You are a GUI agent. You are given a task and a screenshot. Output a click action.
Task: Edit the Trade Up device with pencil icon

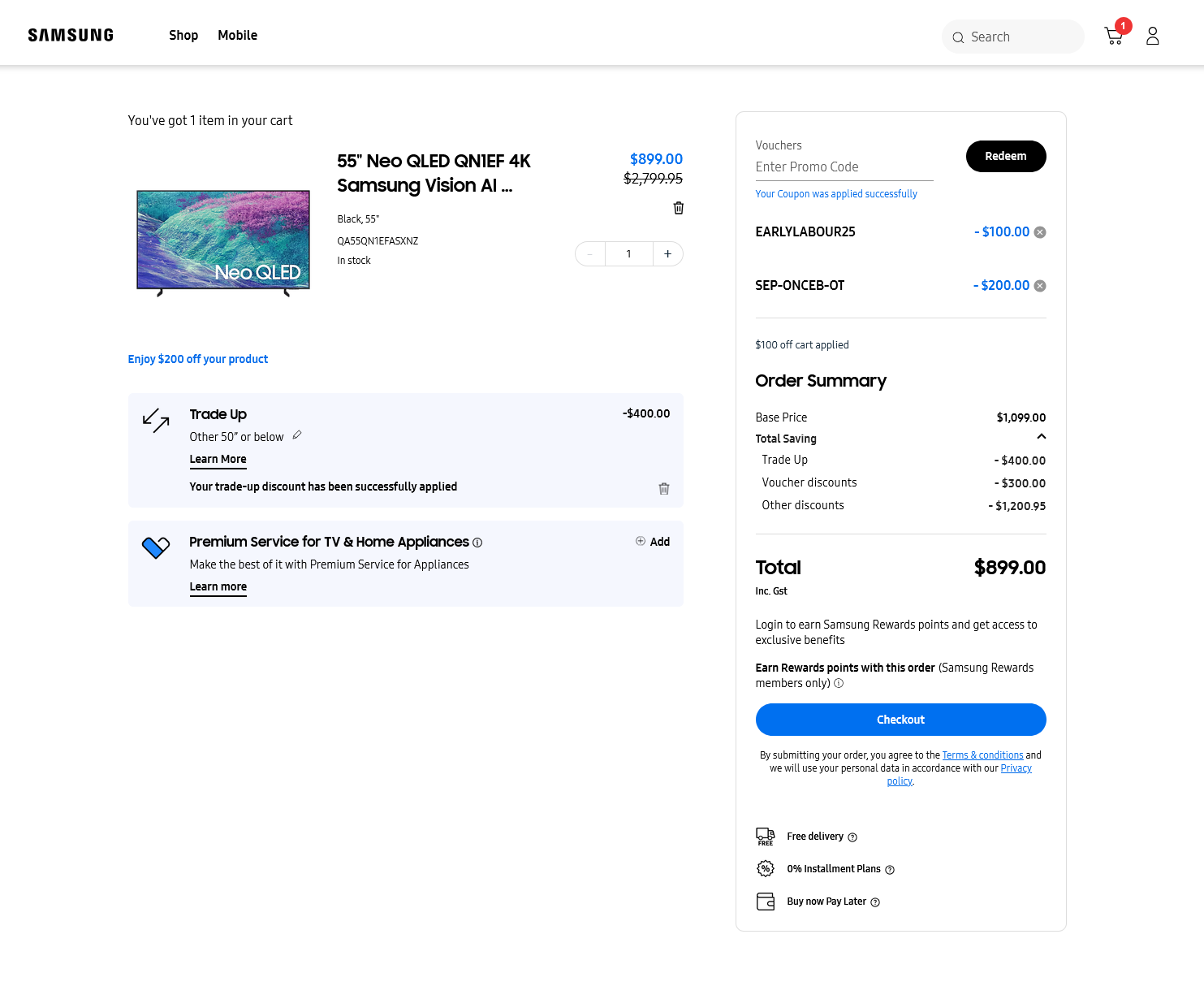coord(297,435)
